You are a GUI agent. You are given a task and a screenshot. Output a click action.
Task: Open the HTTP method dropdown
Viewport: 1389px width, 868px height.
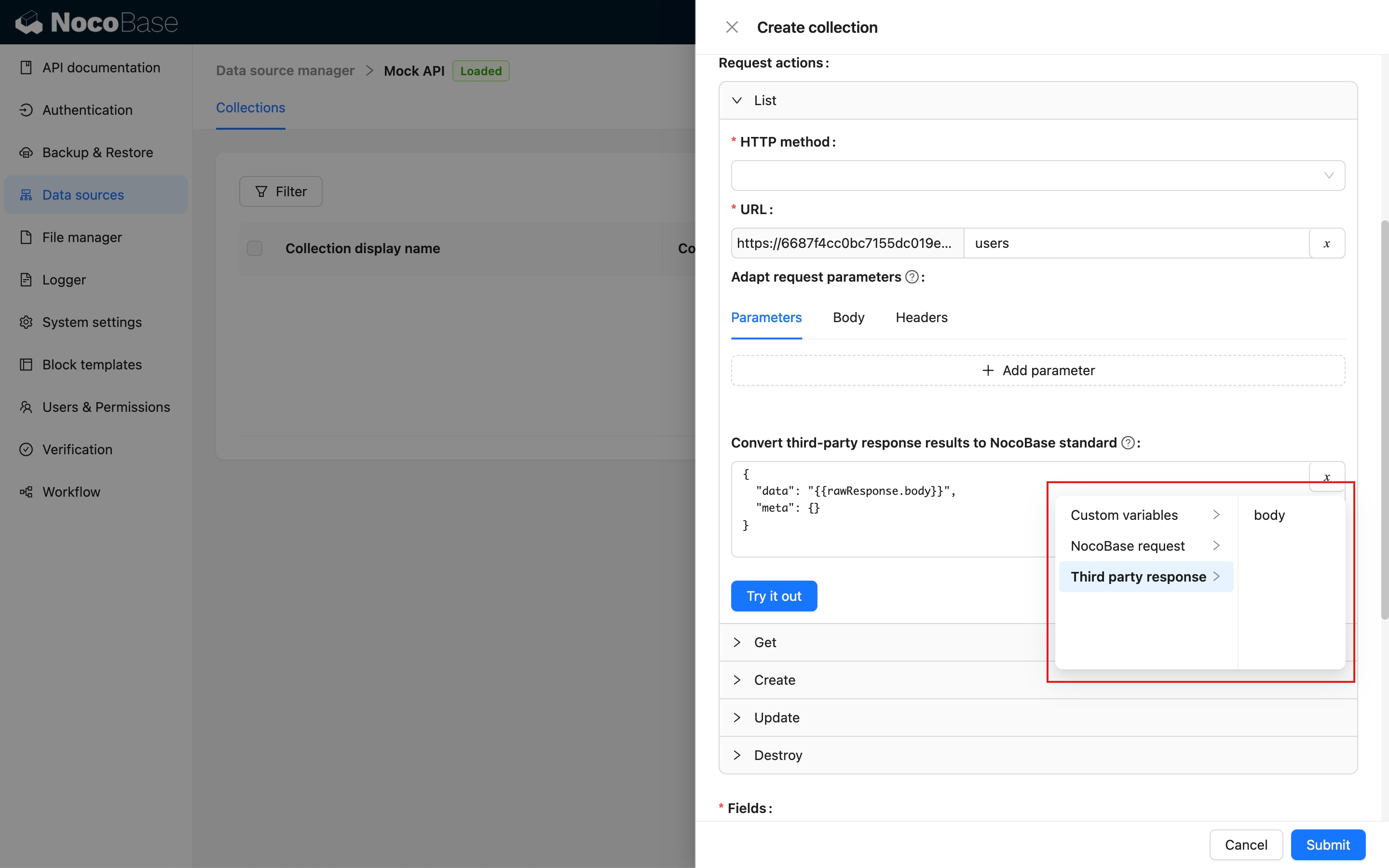(1037, 176)
